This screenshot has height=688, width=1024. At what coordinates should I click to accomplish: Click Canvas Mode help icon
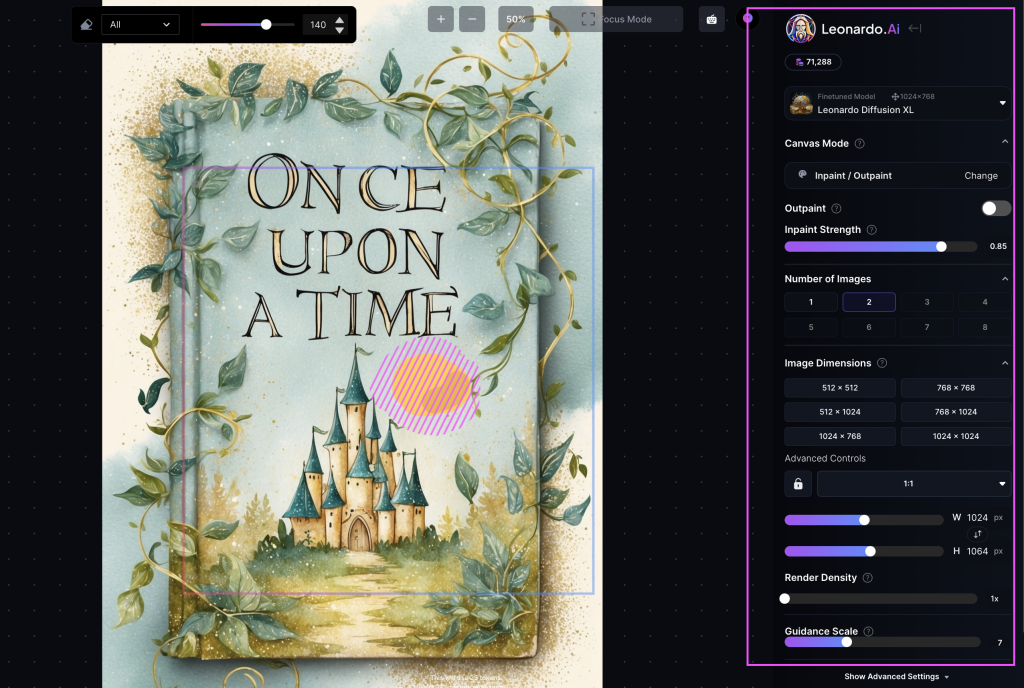(860, 144)
